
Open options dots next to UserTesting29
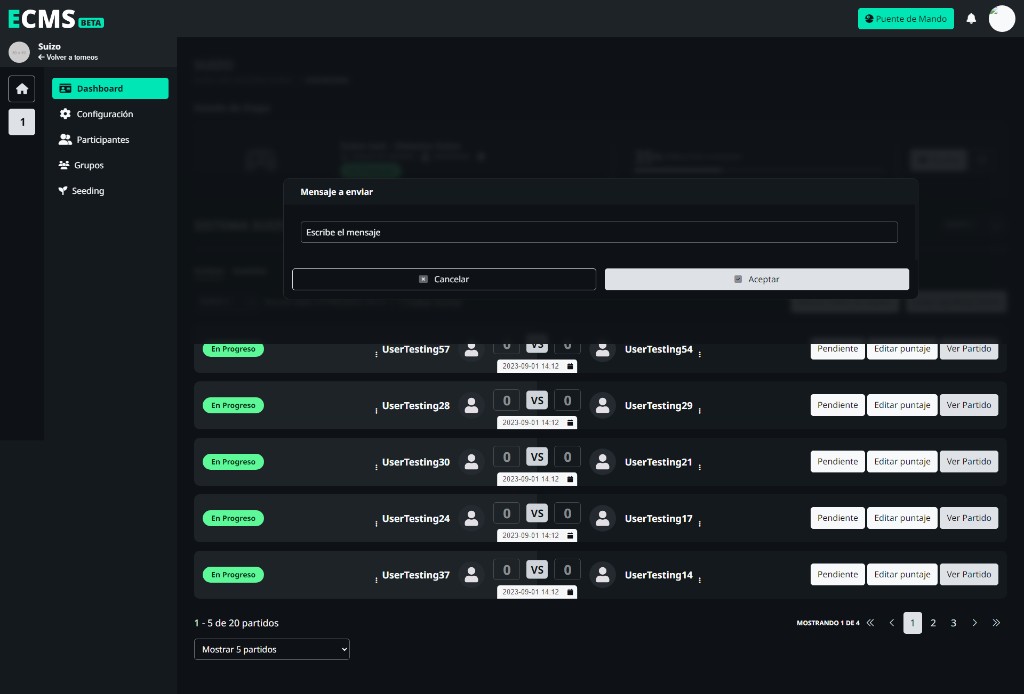click(699, 411)
